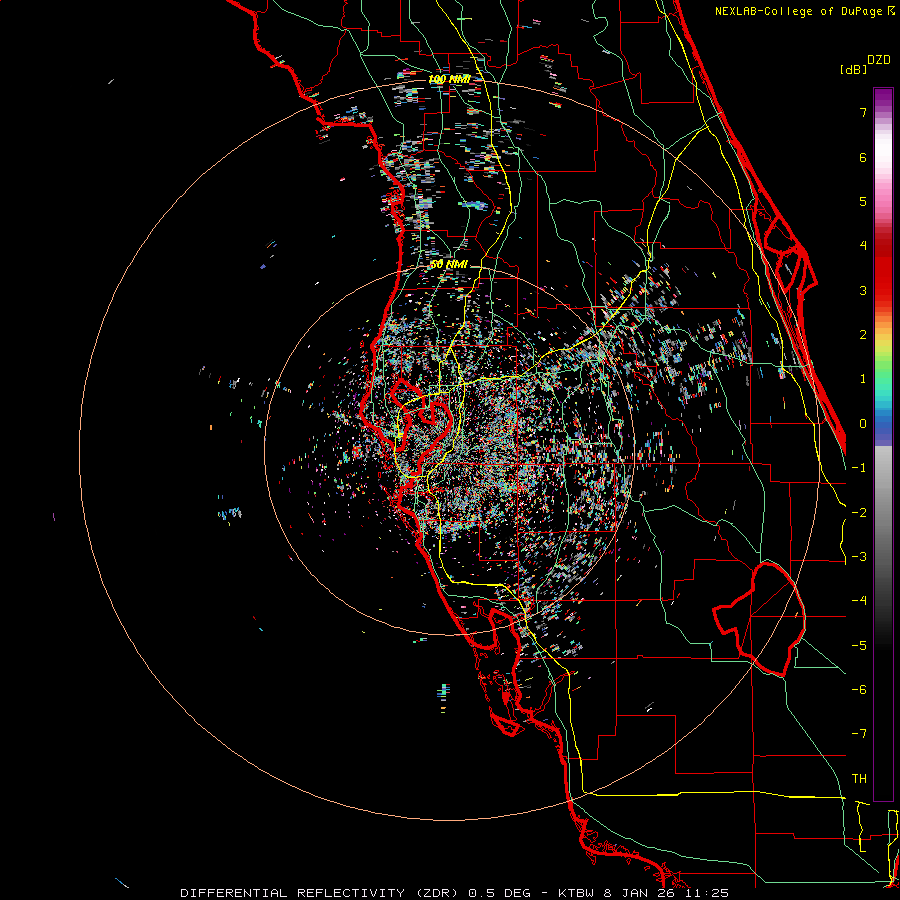
Task: Click the Lake Okeechobee outline on map
Action: pyautogui.click(x=759, y=619)
